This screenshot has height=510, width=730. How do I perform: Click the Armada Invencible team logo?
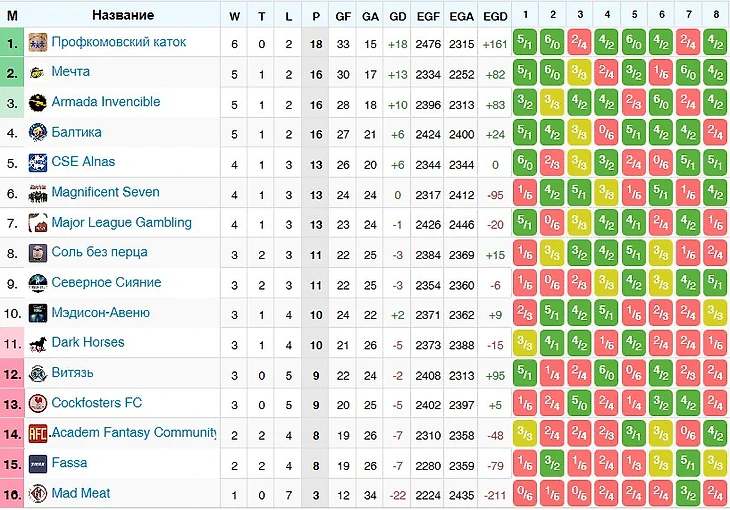[37, 102]
